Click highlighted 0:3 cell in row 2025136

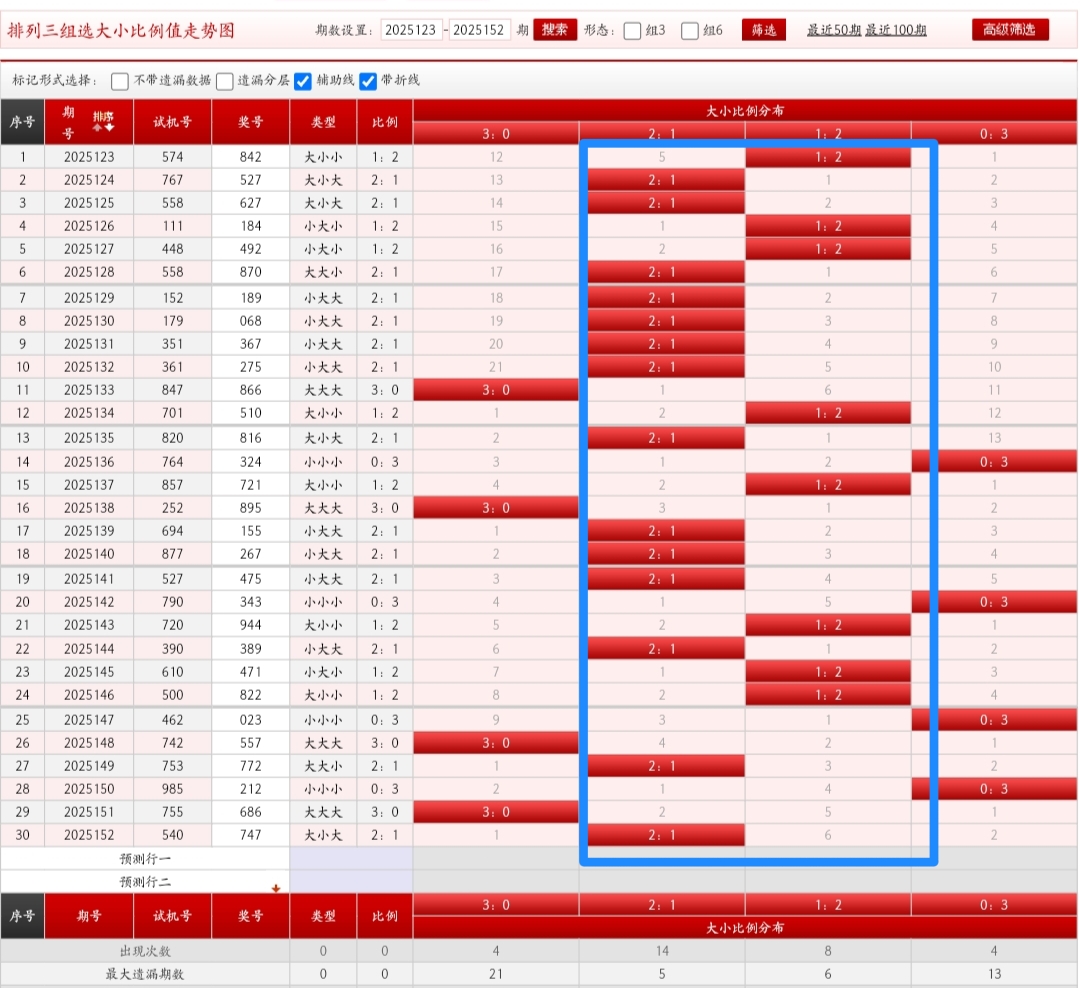tap(994, 462)
